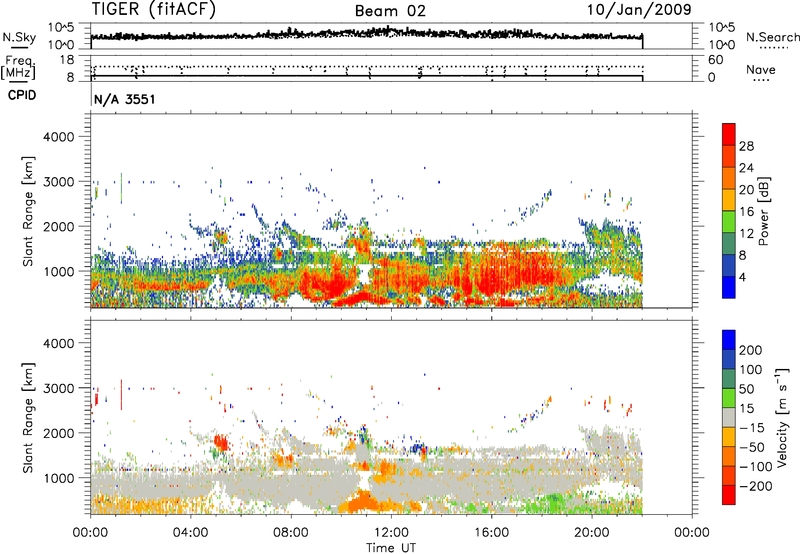The image size is (800, 554).
Task: Click the dark blue bottom segment of Power color bar
Action: click(729, 287)
